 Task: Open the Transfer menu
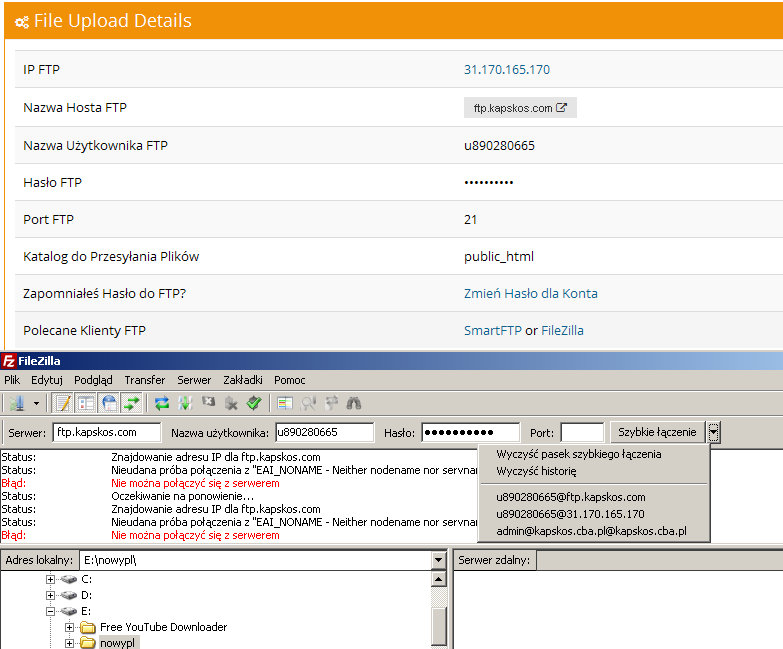tap(145, 380)
